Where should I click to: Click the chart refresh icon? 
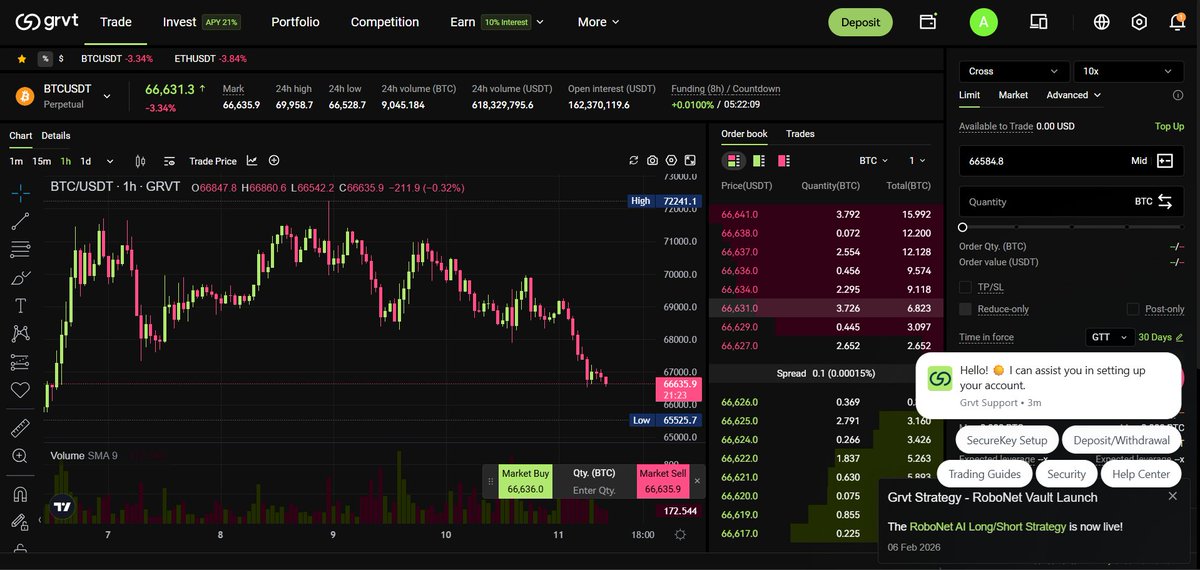[633, 160]
